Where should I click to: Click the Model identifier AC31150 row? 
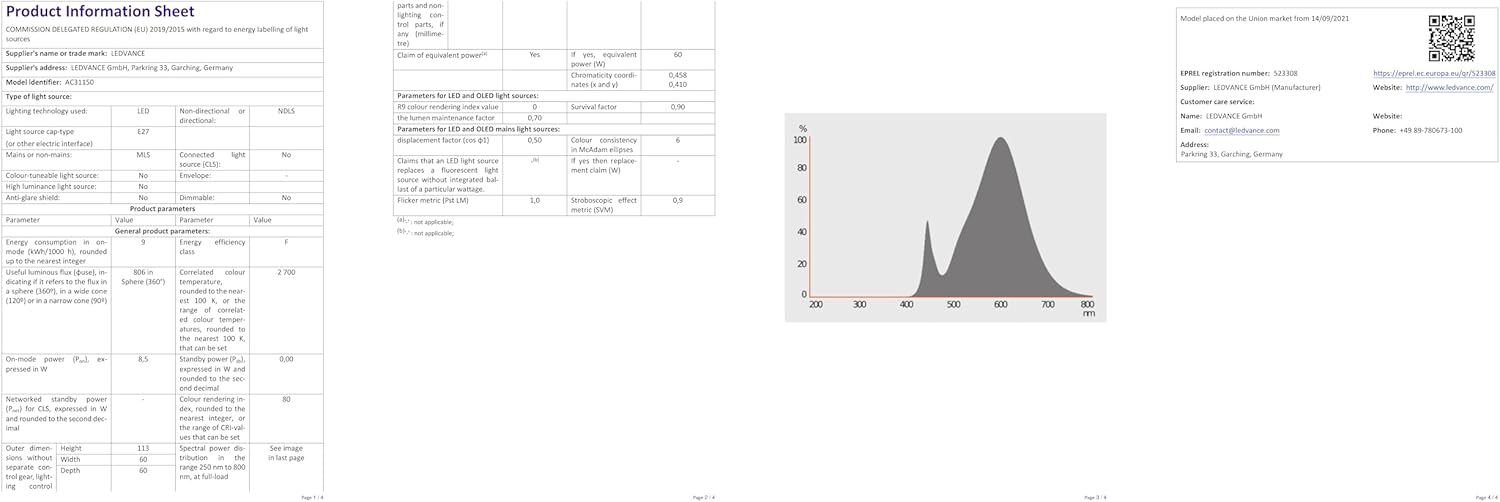click(x=50, y=82)
